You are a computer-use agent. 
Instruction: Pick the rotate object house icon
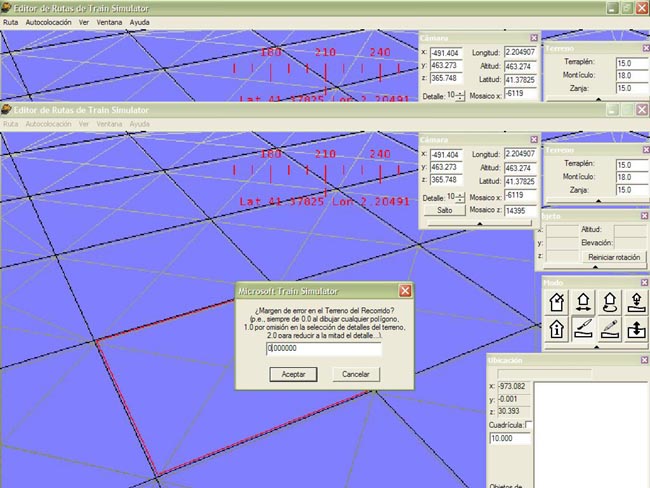(x=608, y=302)
